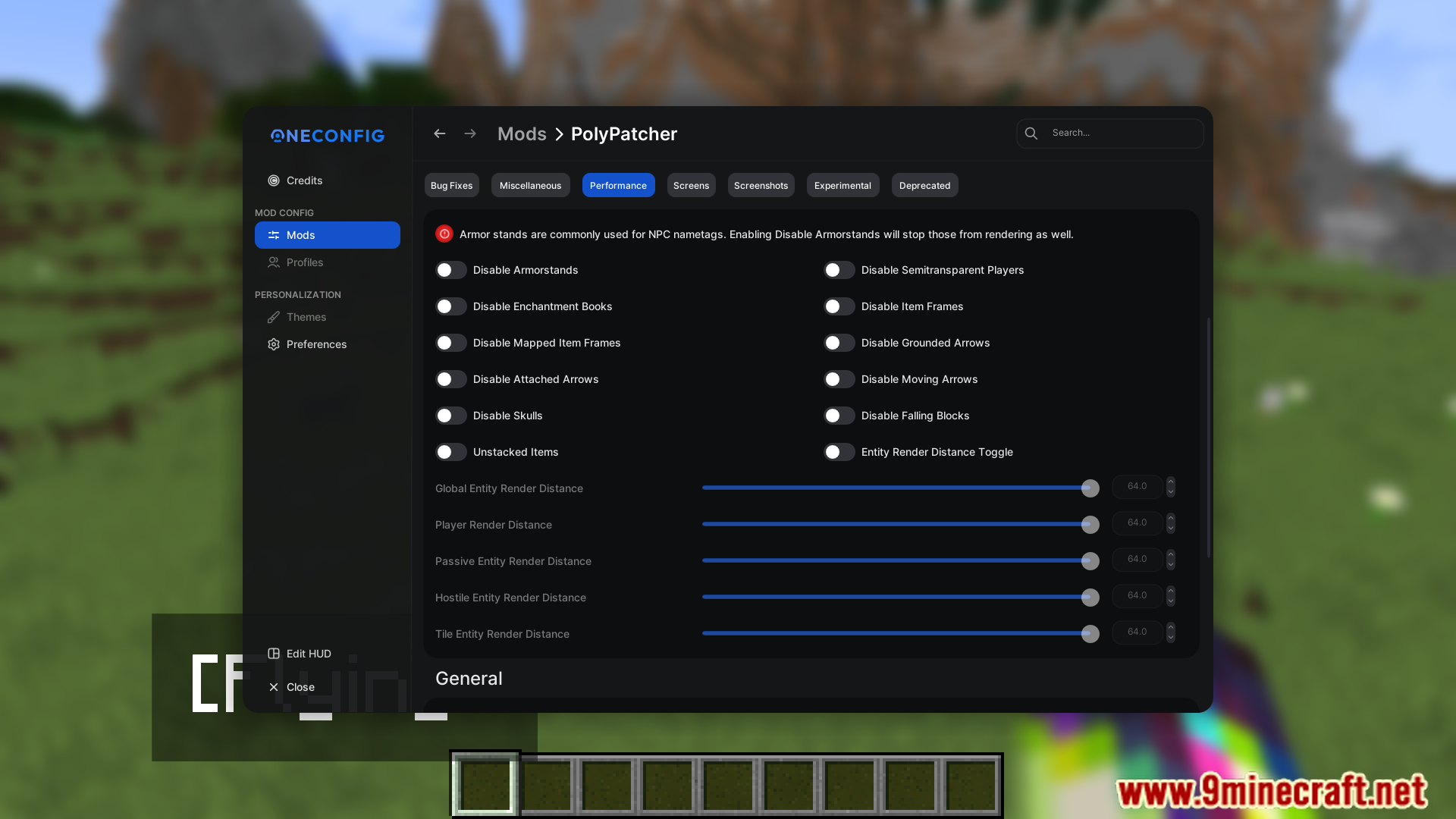
Task: Click the Mods breadcrumb link
Action: click(522, 134)
